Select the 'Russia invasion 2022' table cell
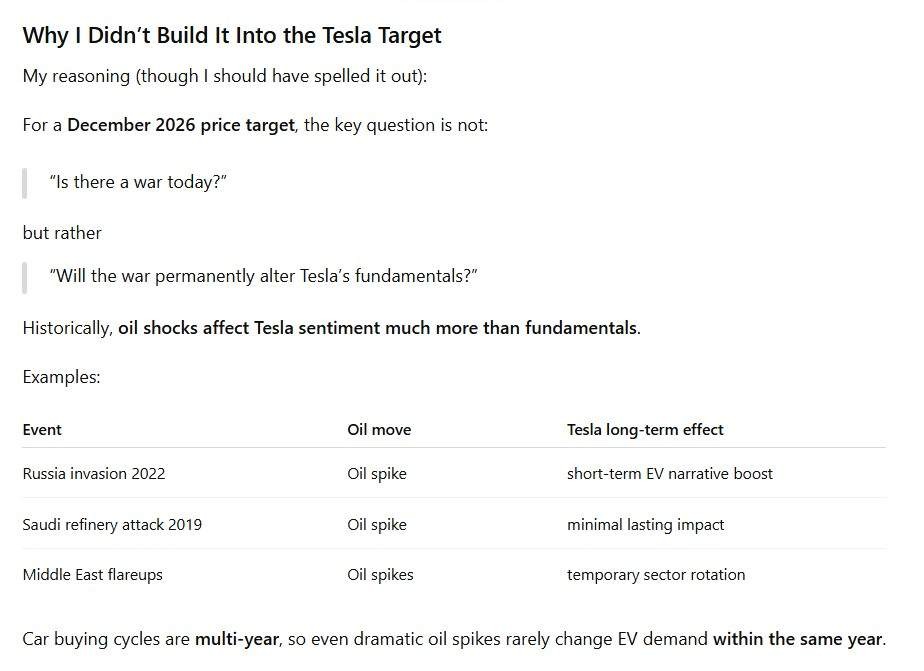The image size is (924, 671). [94, 474]
